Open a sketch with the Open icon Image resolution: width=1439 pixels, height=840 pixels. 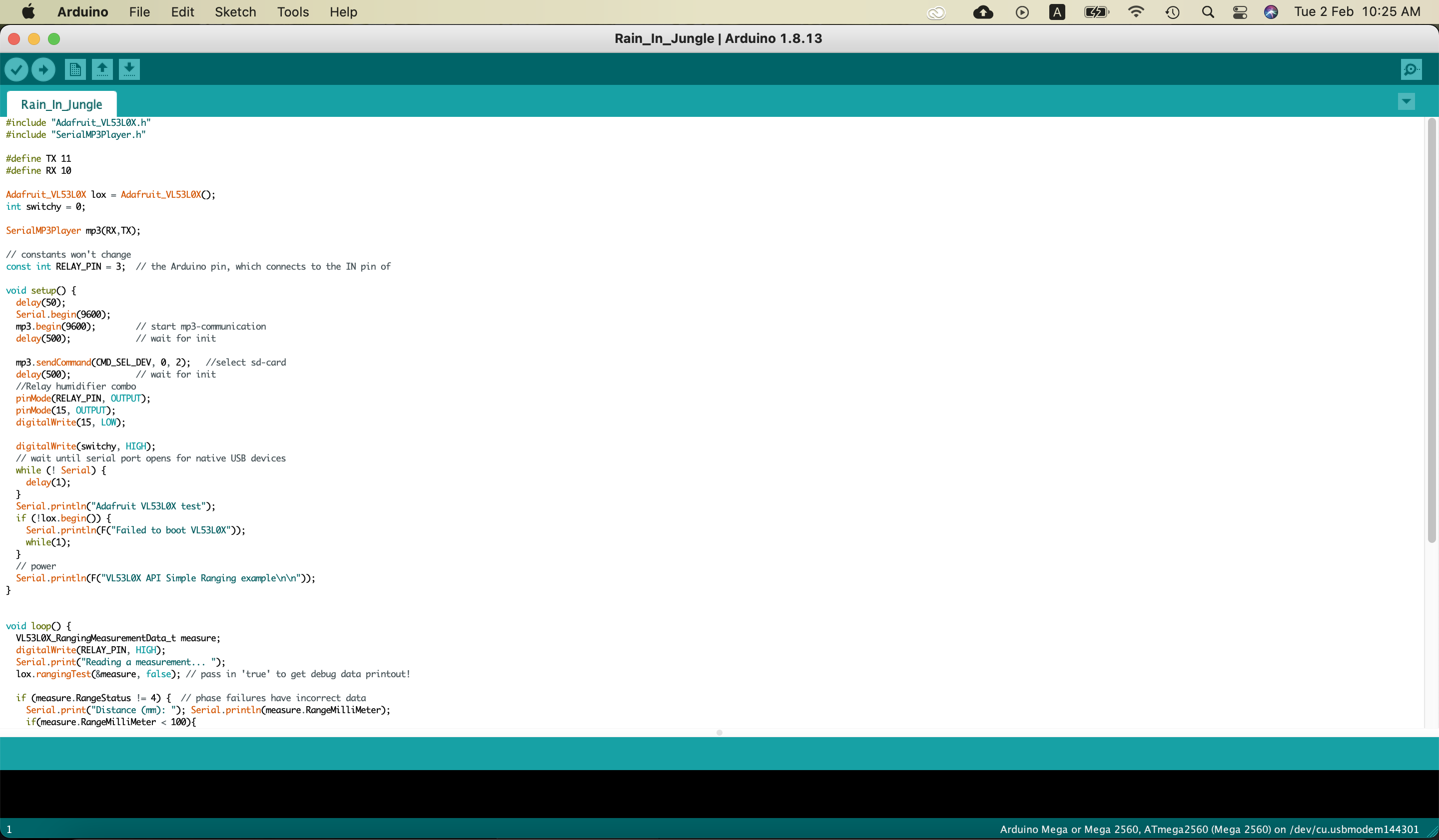coord(102,69)
